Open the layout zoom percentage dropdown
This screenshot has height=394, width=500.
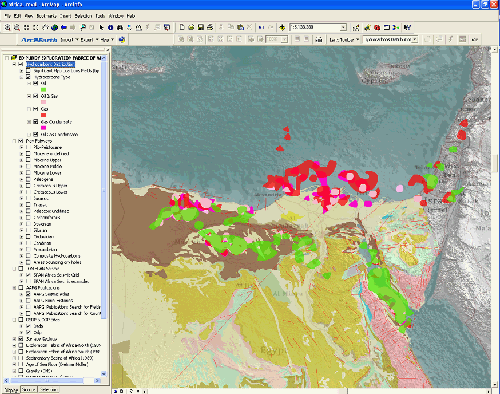tap(284, 40)
